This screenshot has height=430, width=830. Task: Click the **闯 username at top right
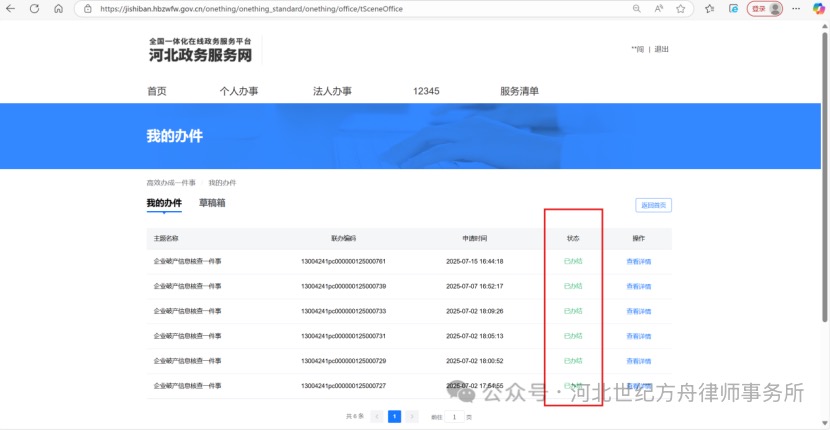pyautogui.click(x=638, y=49)
